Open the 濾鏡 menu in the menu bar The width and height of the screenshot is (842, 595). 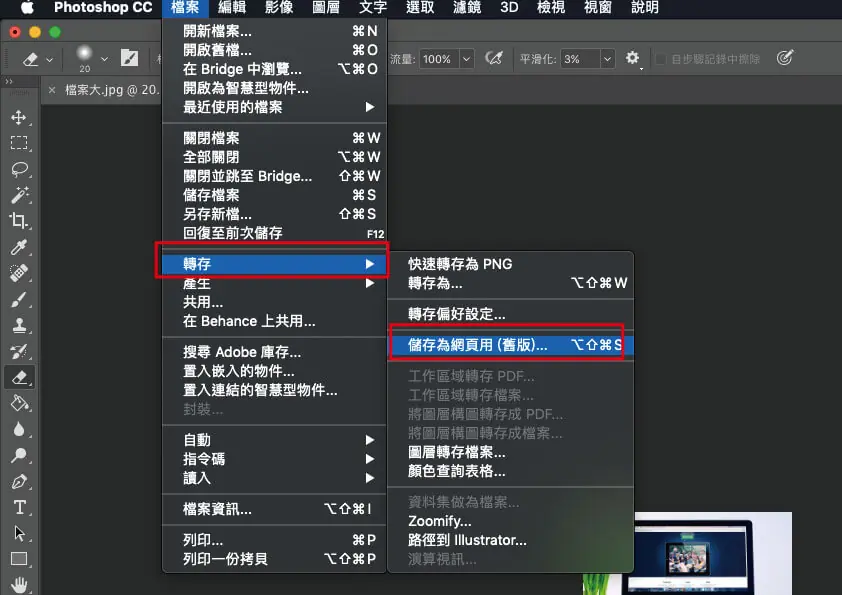[x=467, y=8]
